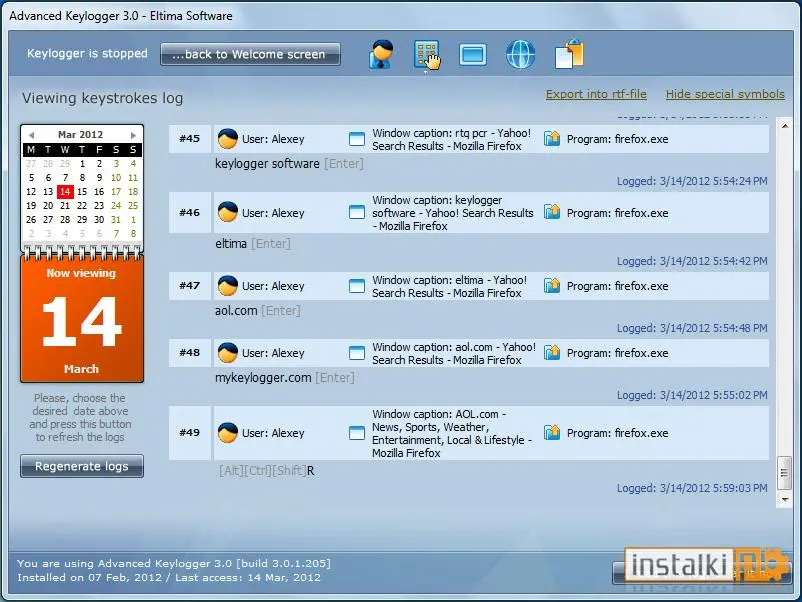Click program icon in entry #45
This screenshot has width=802, height=602.
[552, 138]
